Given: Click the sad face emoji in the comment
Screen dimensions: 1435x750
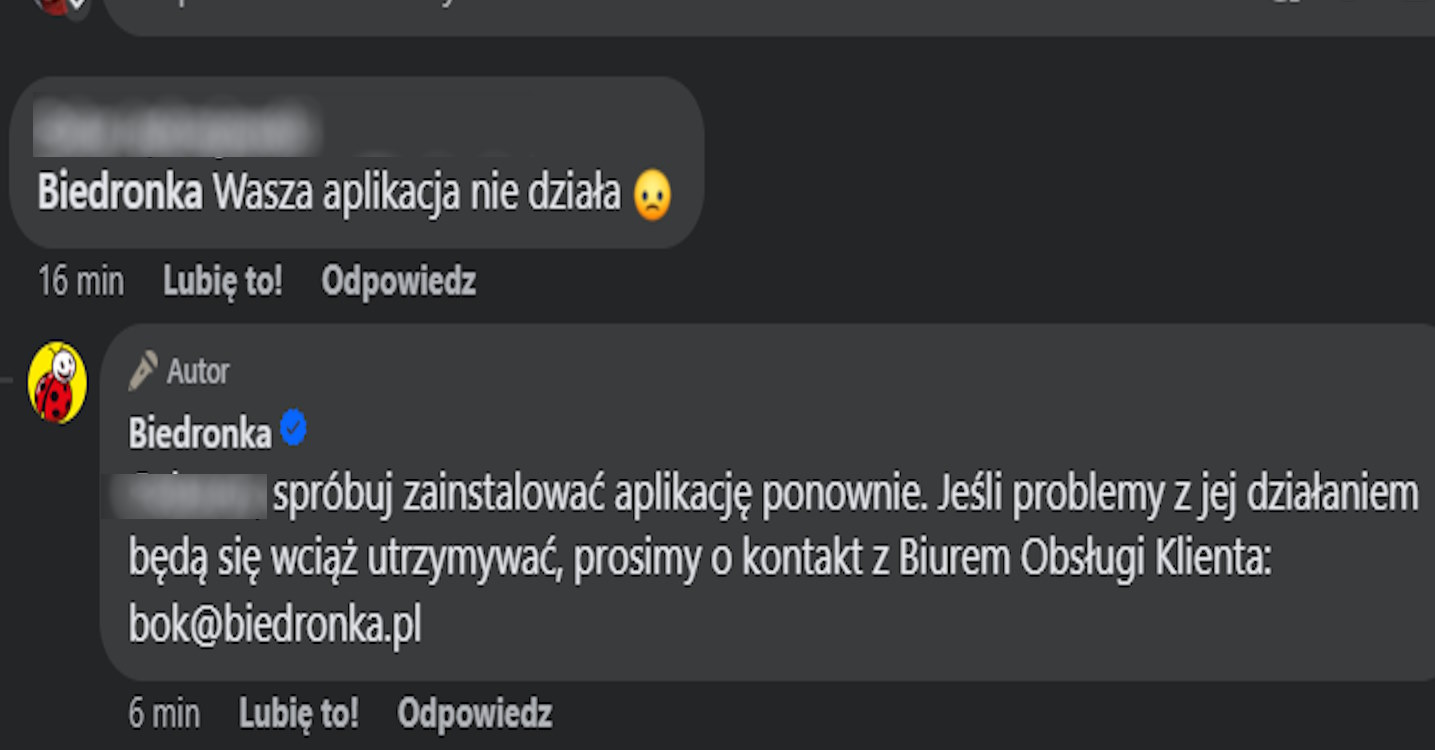Looking at the screenshot, I should [652, 196].
